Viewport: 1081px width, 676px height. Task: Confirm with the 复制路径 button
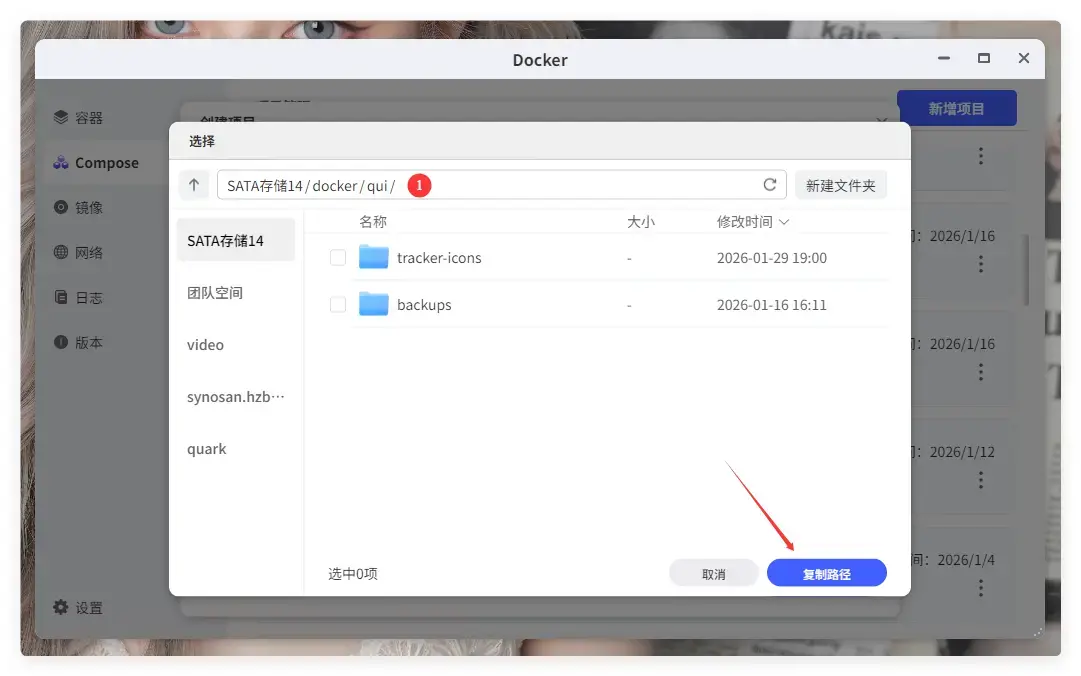(x=826, y=572)
